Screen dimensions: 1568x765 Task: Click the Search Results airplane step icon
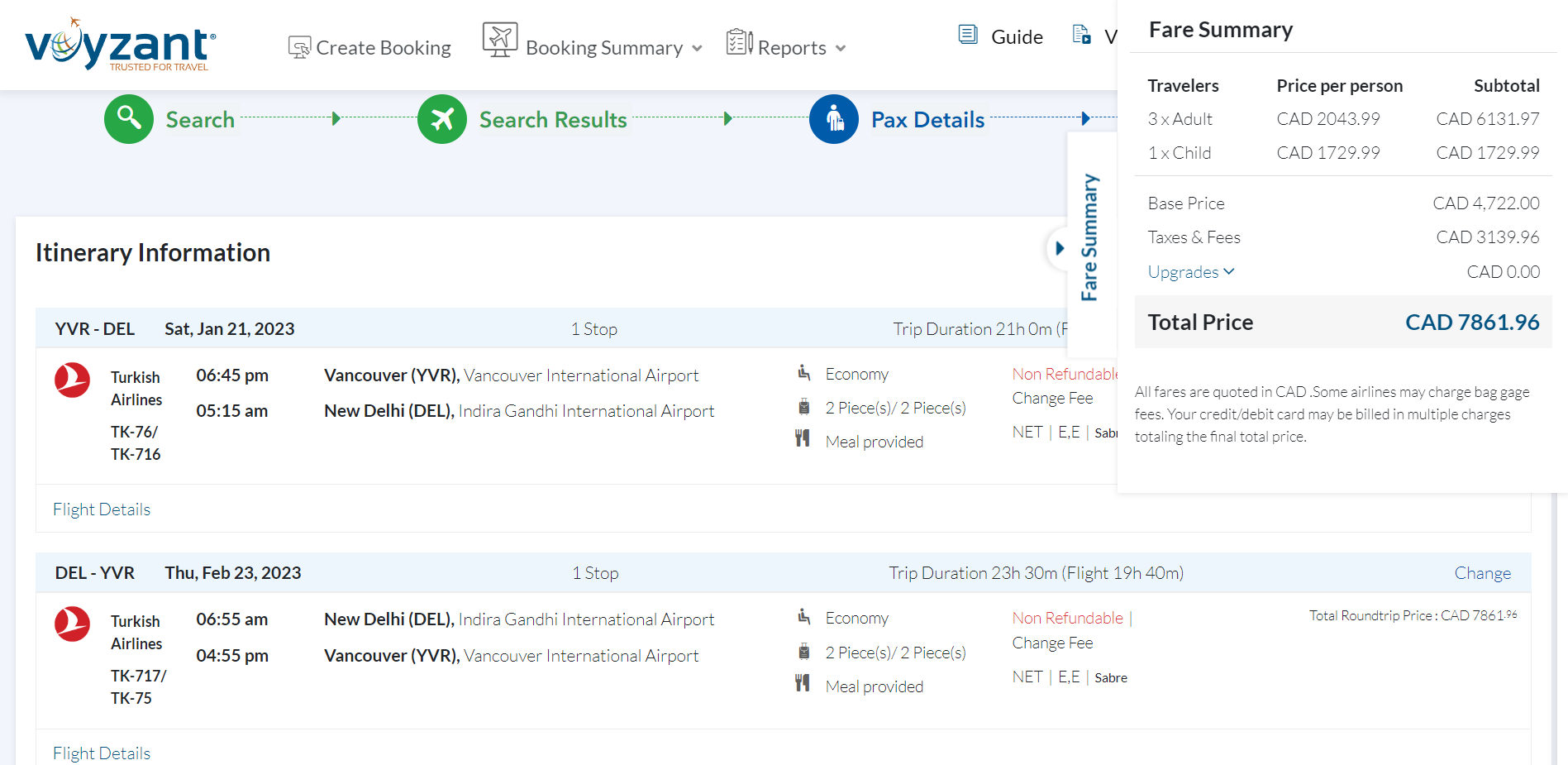pos(442,119)
